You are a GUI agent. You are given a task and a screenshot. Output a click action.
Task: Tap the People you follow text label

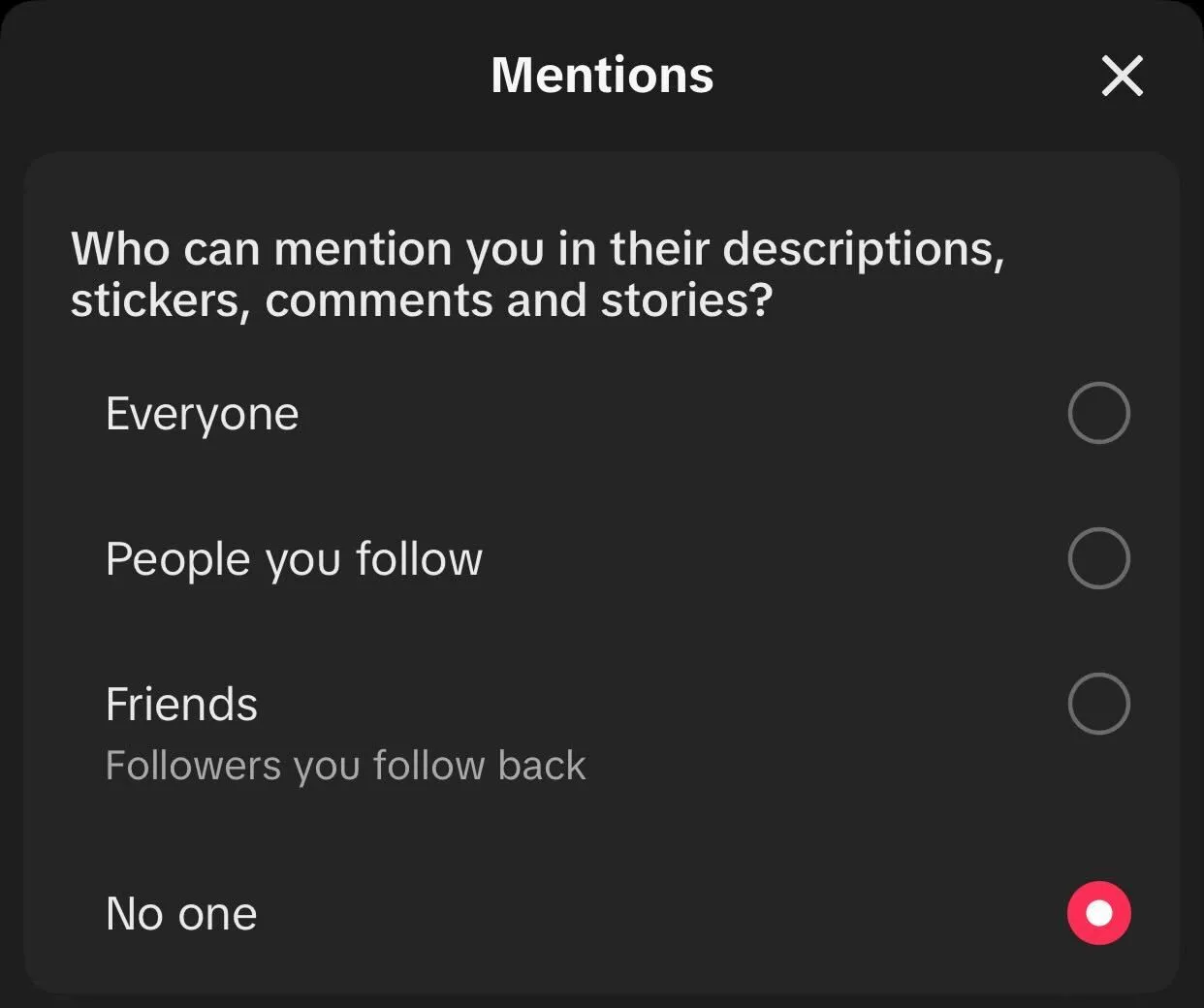pos(294,559)
